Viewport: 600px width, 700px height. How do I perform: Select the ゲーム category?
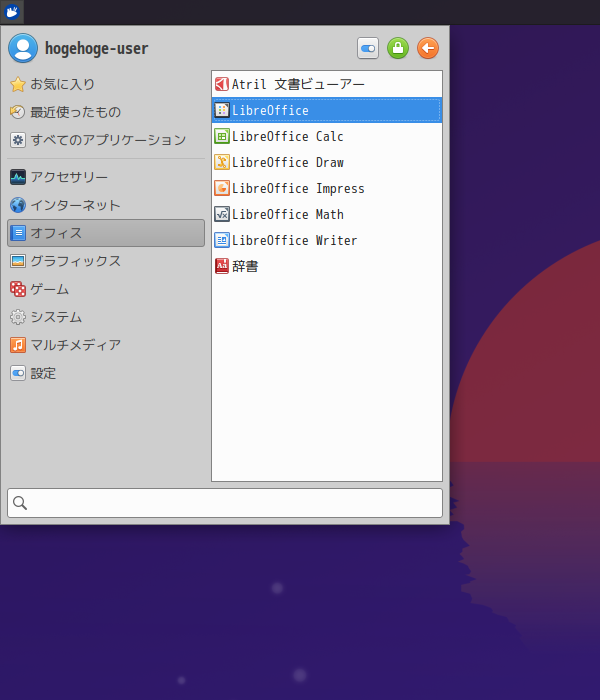tap(106, 289)
